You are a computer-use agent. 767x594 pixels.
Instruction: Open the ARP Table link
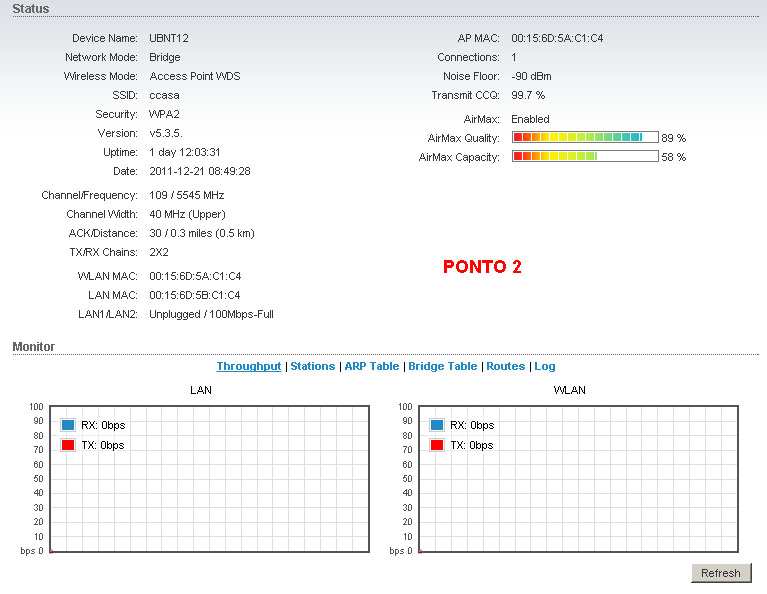pos(372,366)
